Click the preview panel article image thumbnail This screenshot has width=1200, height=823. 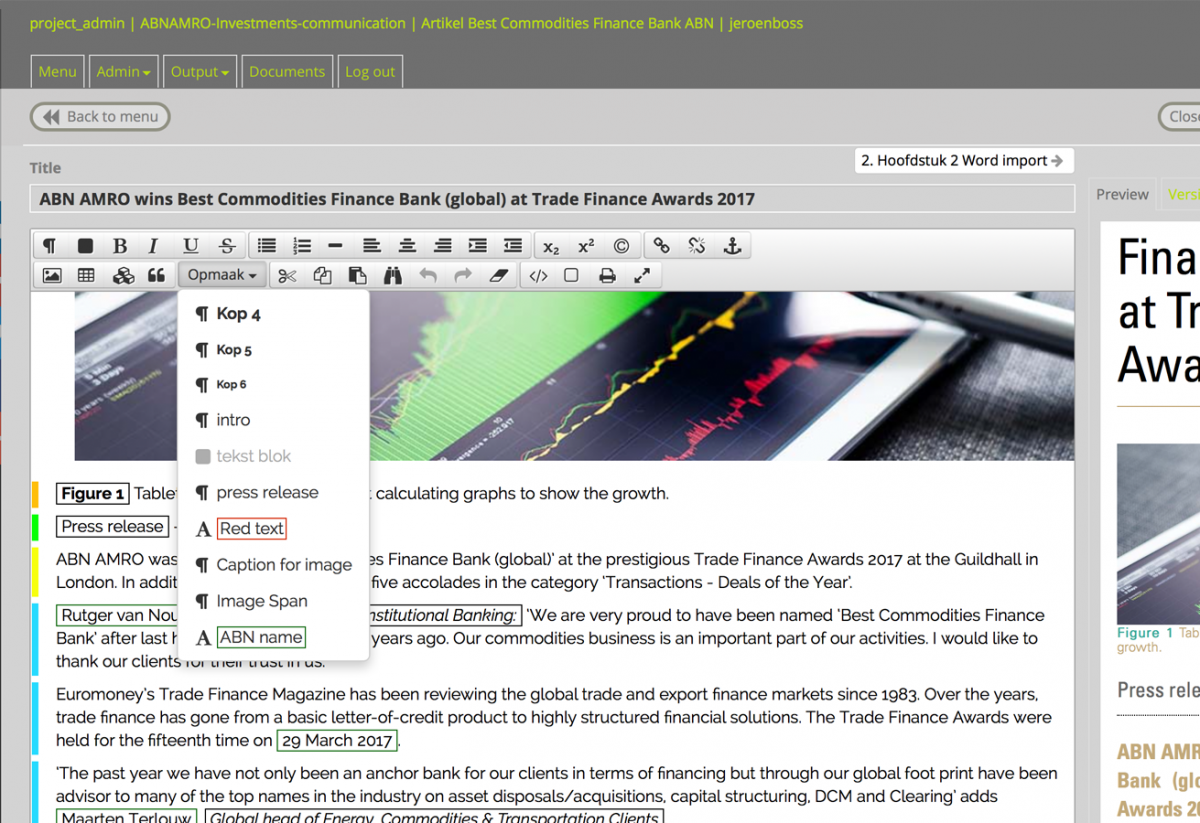[1158, 534]
